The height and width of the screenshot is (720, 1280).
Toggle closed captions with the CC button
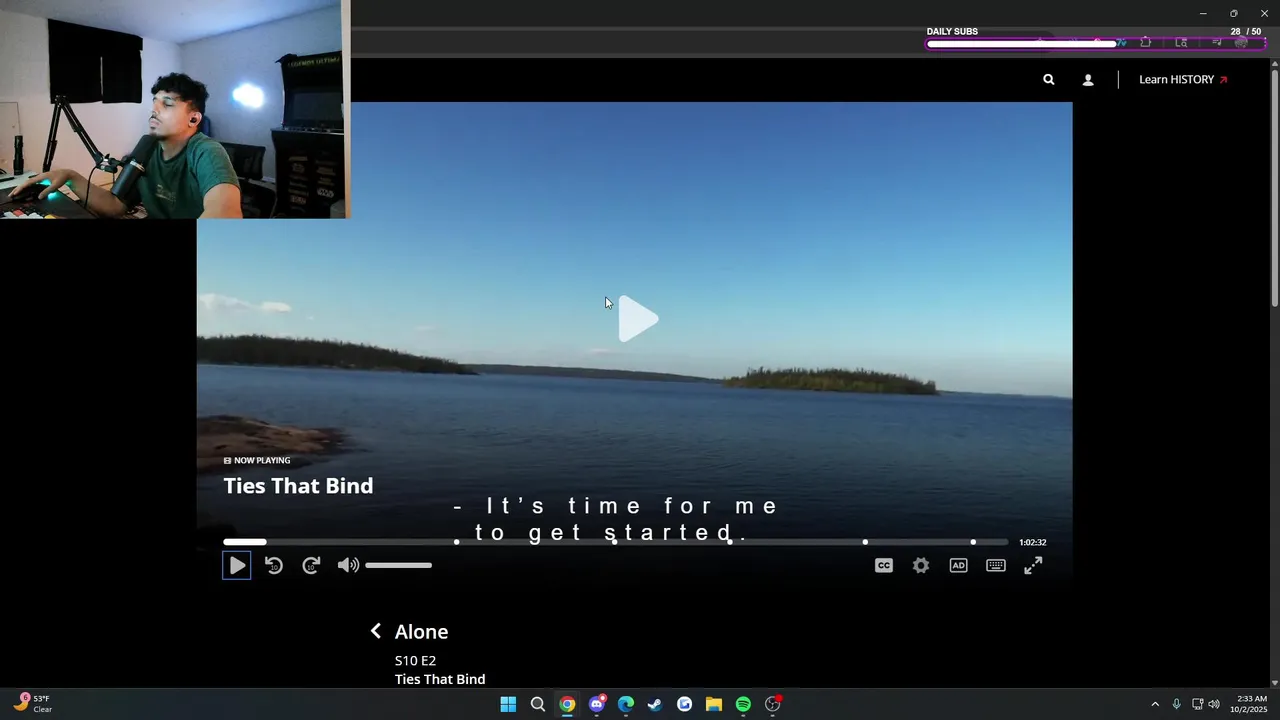point(884,565)
